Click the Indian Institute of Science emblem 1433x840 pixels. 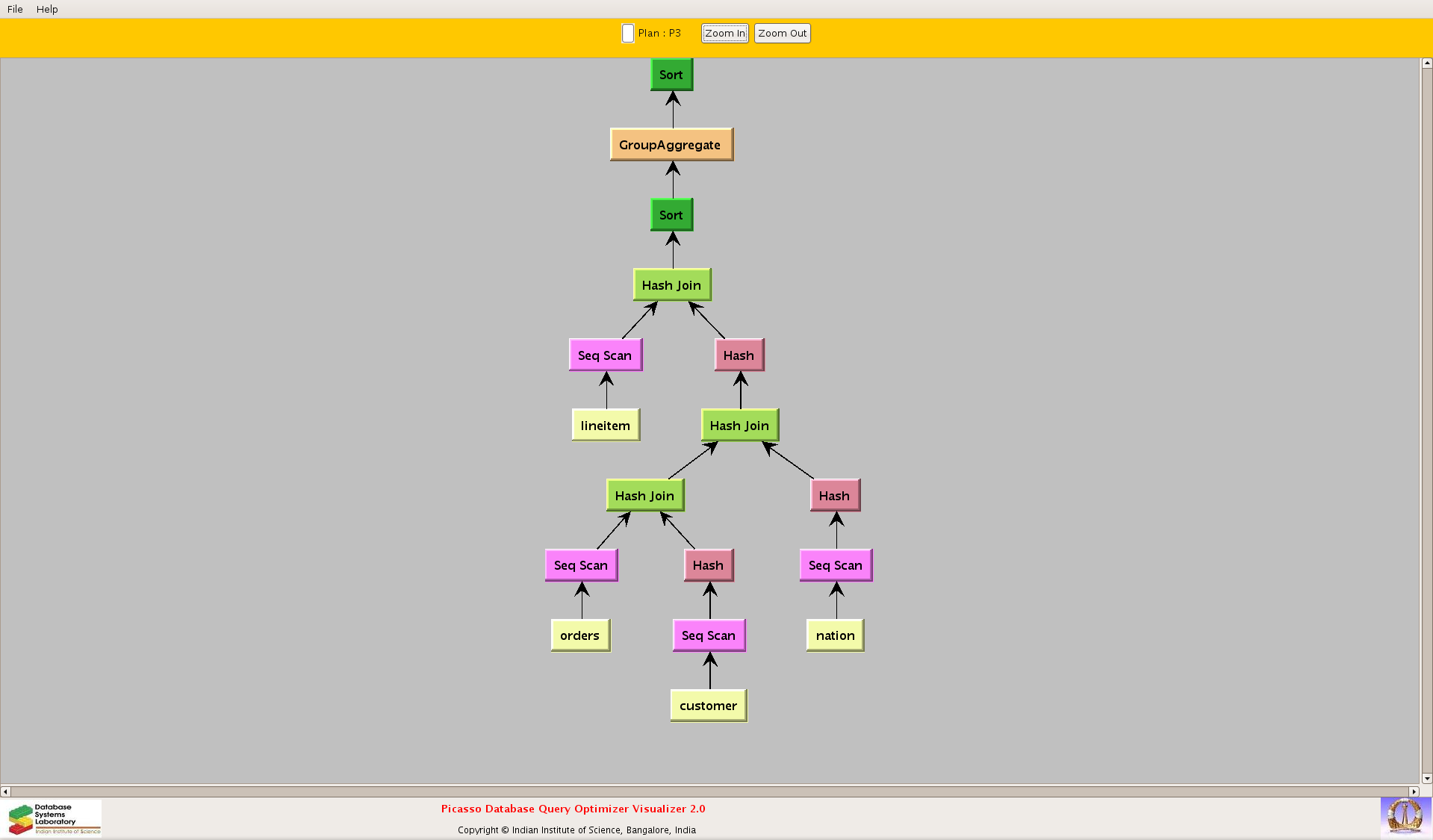(x=1405, y=815)
